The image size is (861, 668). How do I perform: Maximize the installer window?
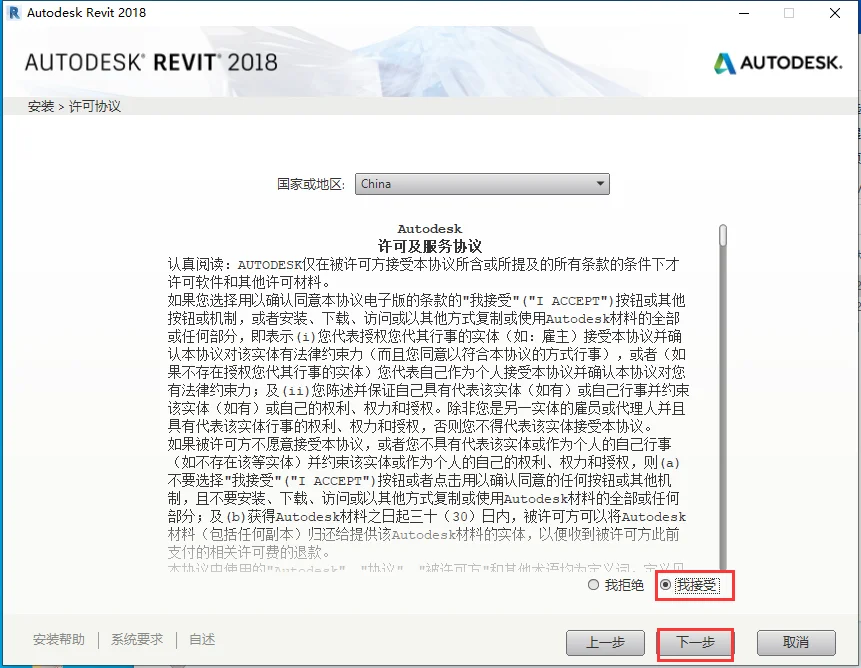(x=789, y=13)
